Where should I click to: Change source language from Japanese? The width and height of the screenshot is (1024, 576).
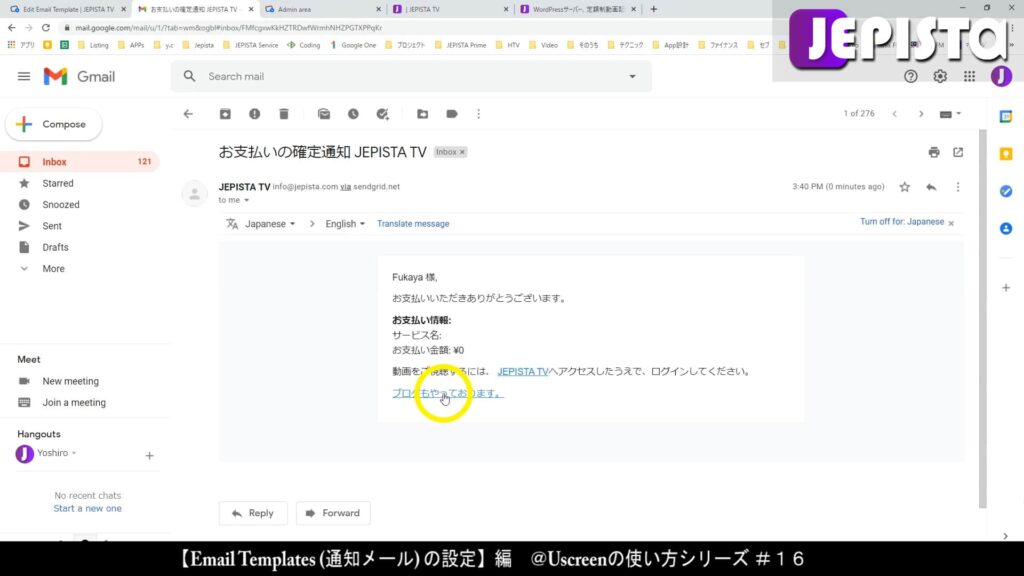[270, 223]
